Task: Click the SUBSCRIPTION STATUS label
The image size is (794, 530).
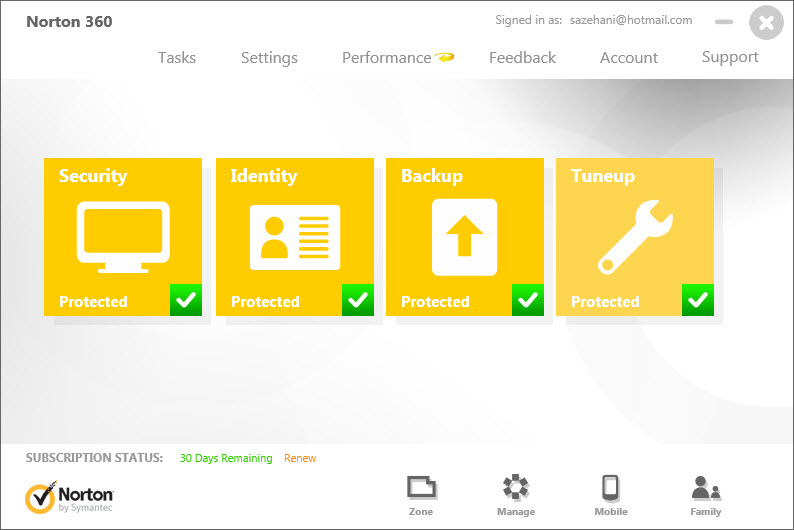Action: click(95, 458)
